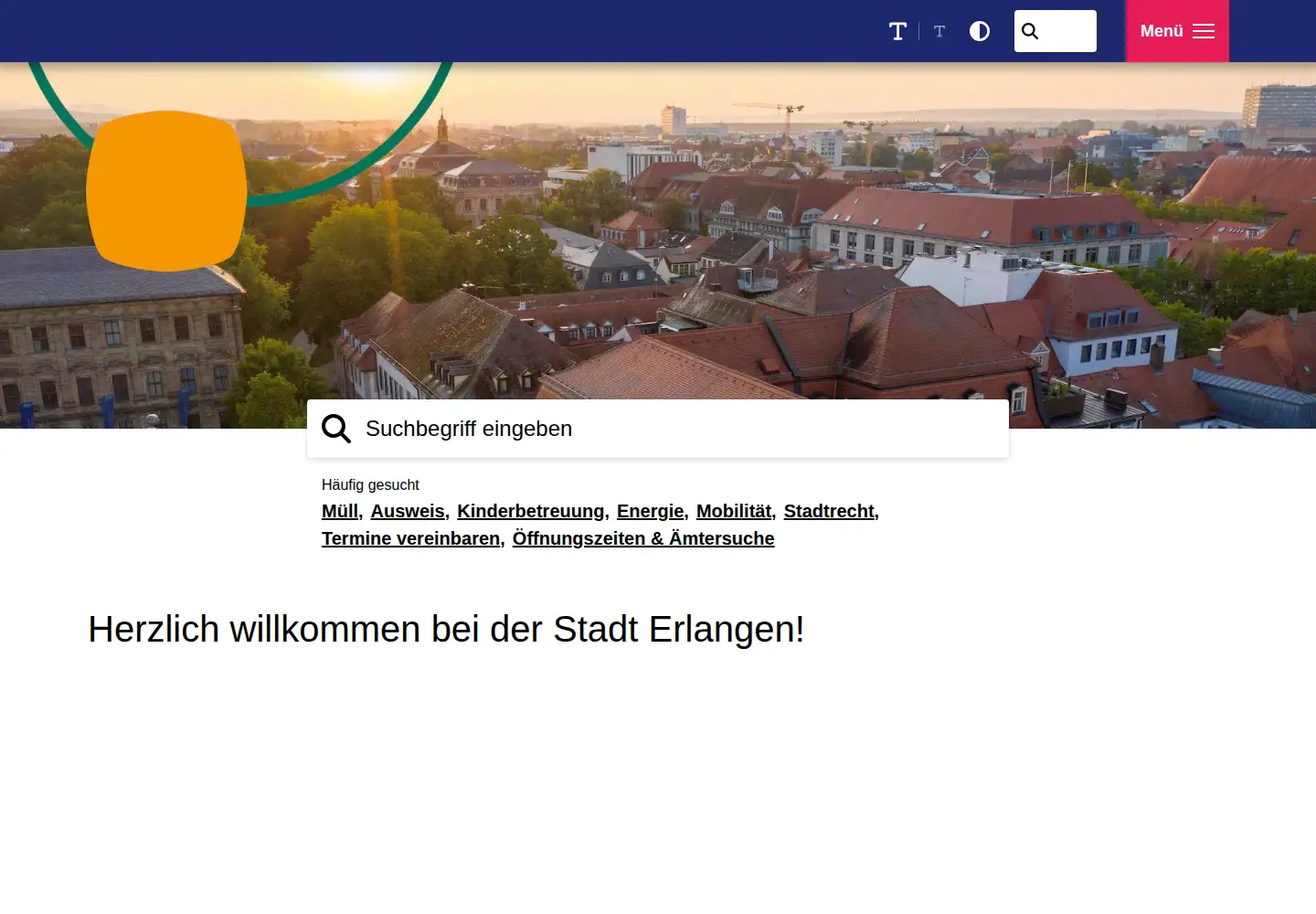Viewport: 1316px width, 914px height.
Task: Click the Herzlich willkommen heading
Action: coord(446,629)
